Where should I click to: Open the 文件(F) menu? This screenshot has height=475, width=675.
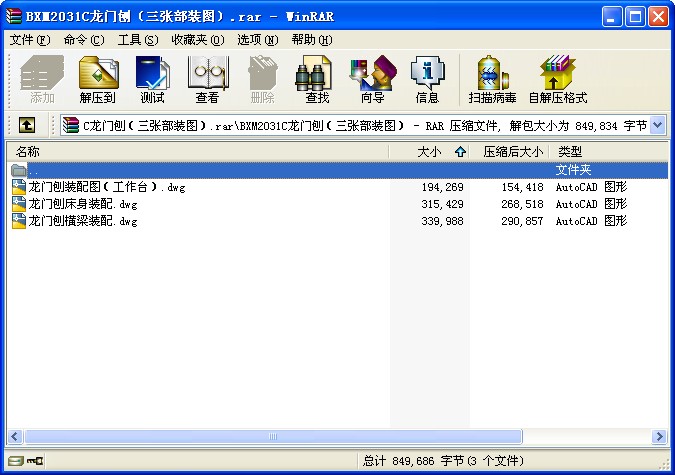point(30,40)
